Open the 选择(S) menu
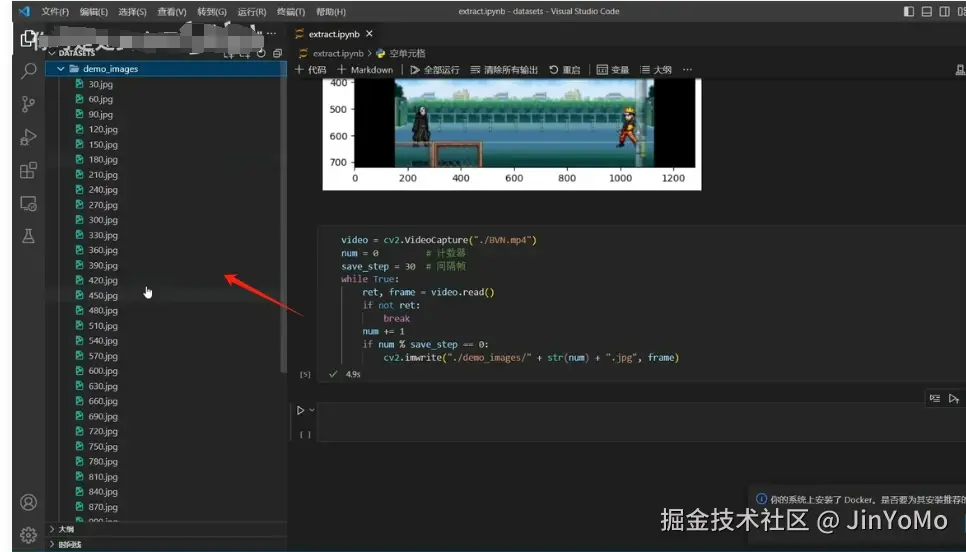 [x=132, y=12]
